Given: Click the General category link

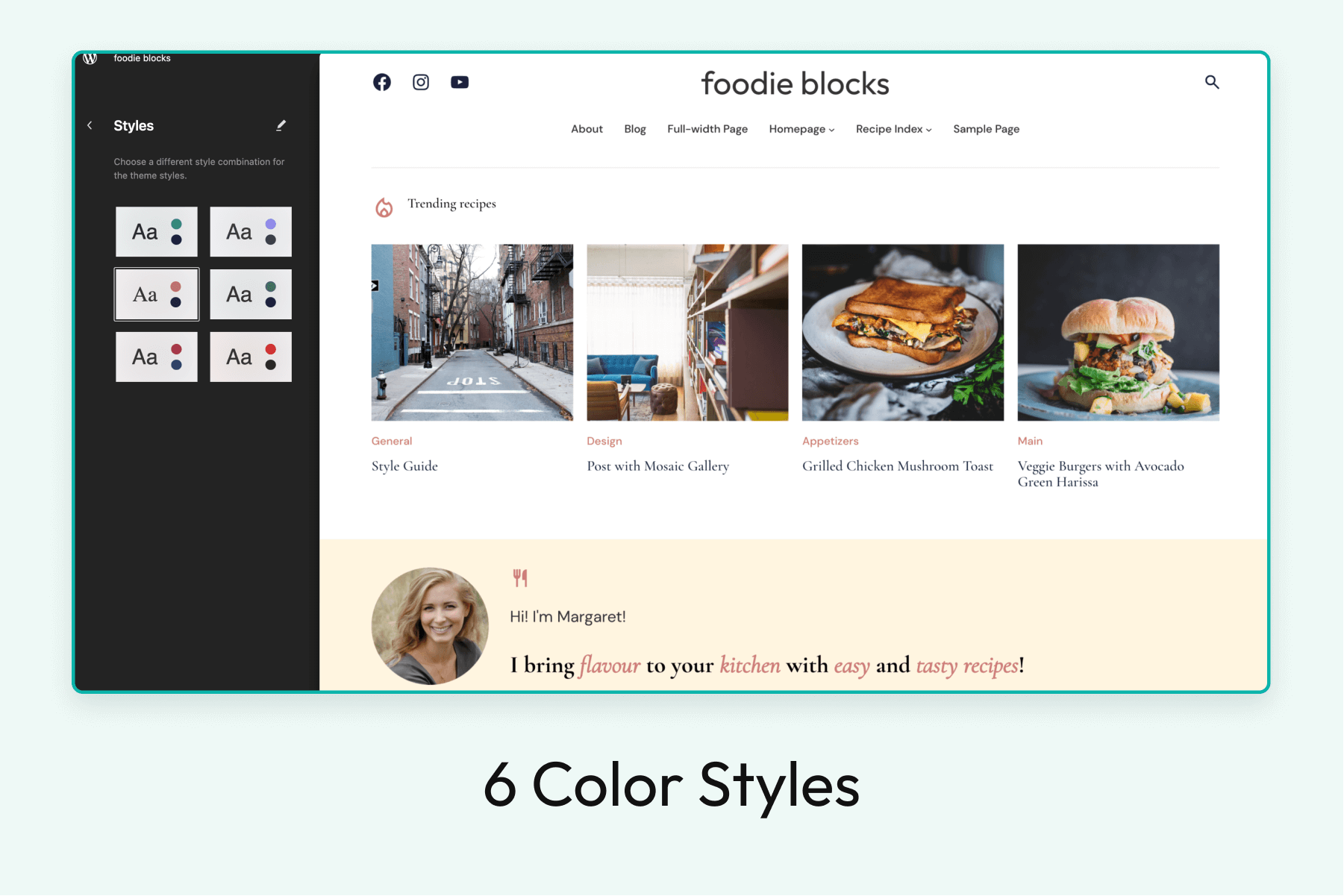Looking at the screenshot, I should pyautogui.click(x=392, y=441).
